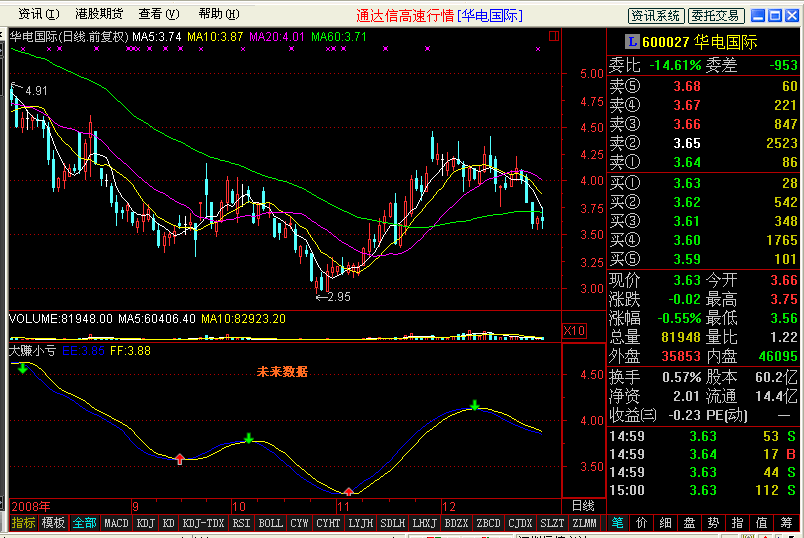Select the 模板 tab
Image resolution: width=804 pixels, height=538 pixels.
click(x=53, y=523)
